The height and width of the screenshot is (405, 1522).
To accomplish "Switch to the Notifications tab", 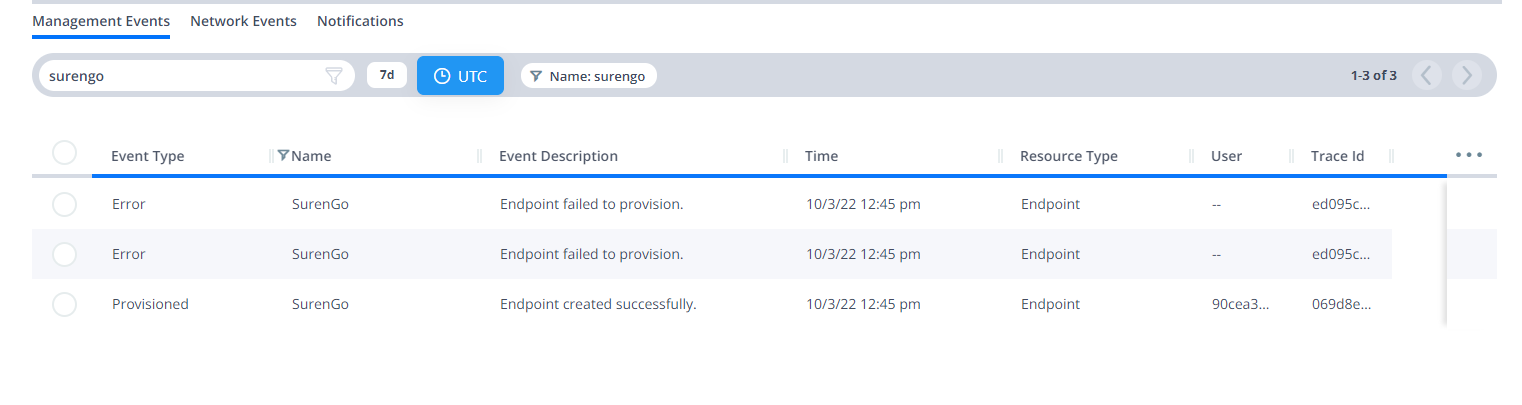I will pos(360,21).
